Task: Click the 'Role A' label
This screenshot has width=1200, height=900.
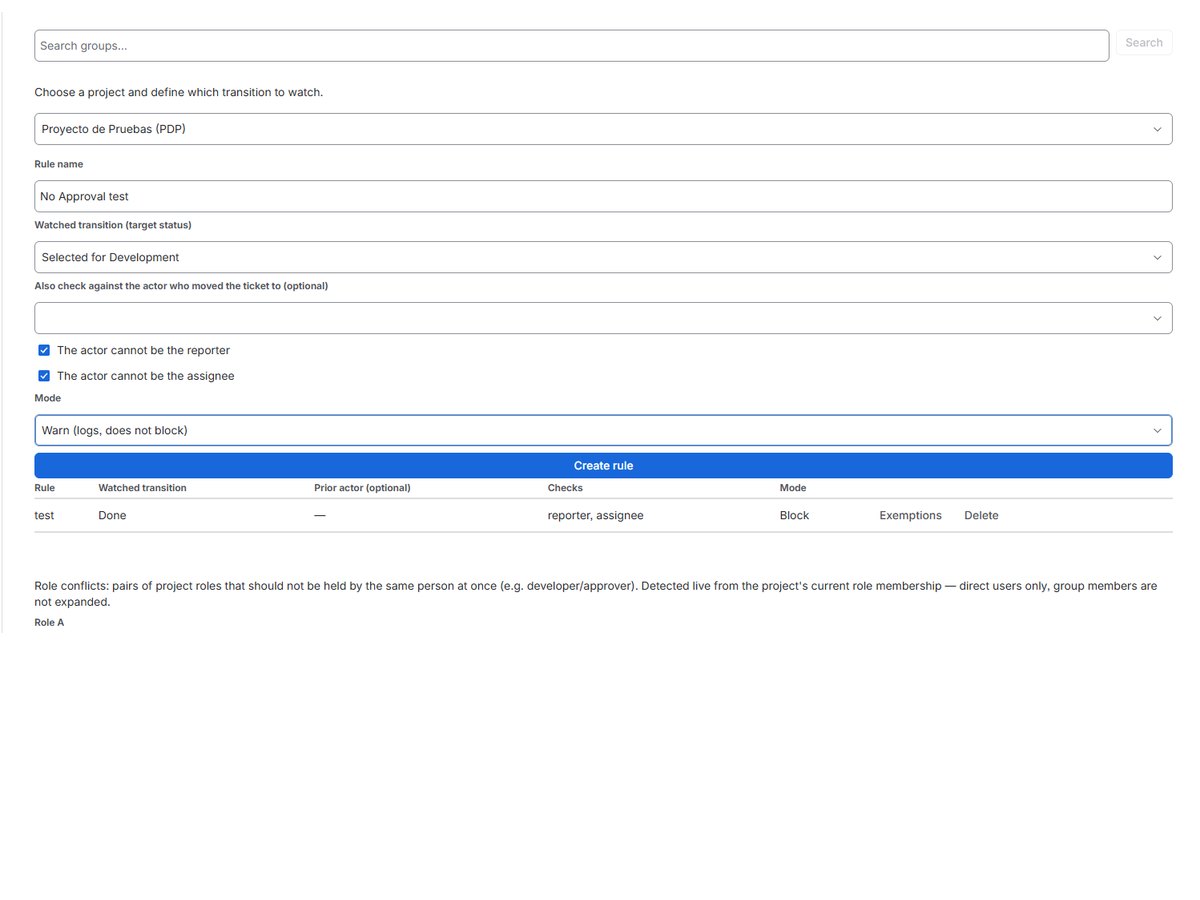Action: tap(49, 622)
